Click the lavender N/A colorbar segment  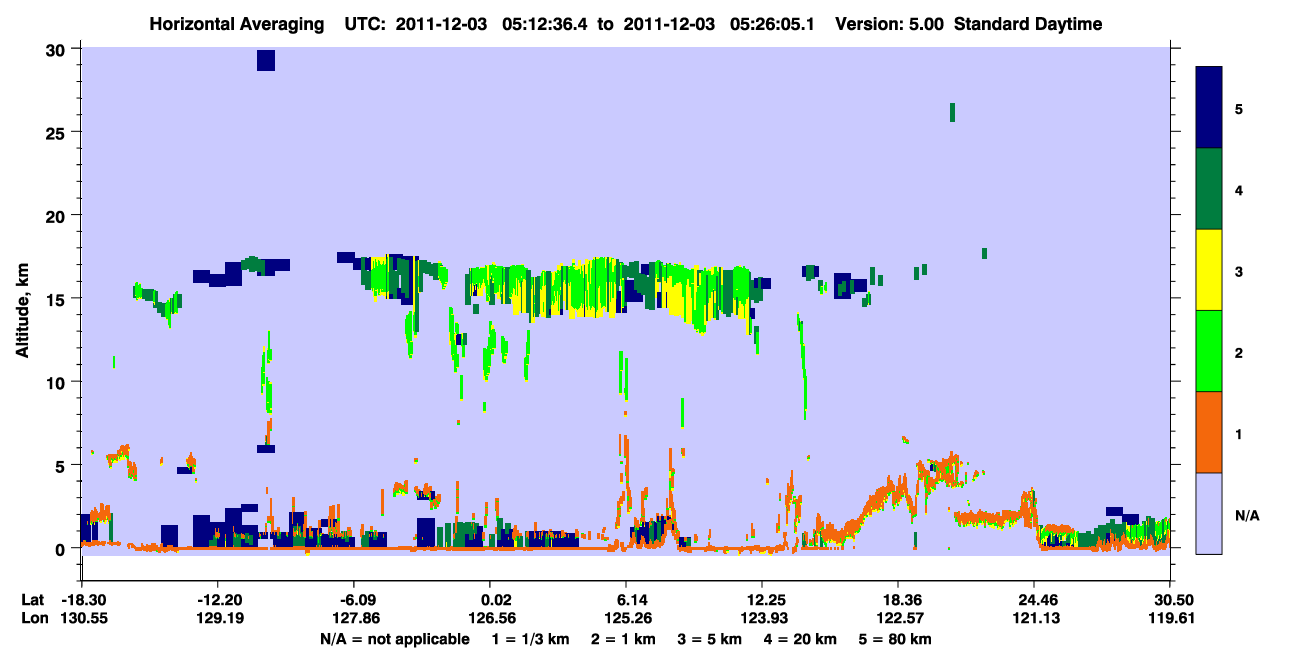coord(1210,513)
